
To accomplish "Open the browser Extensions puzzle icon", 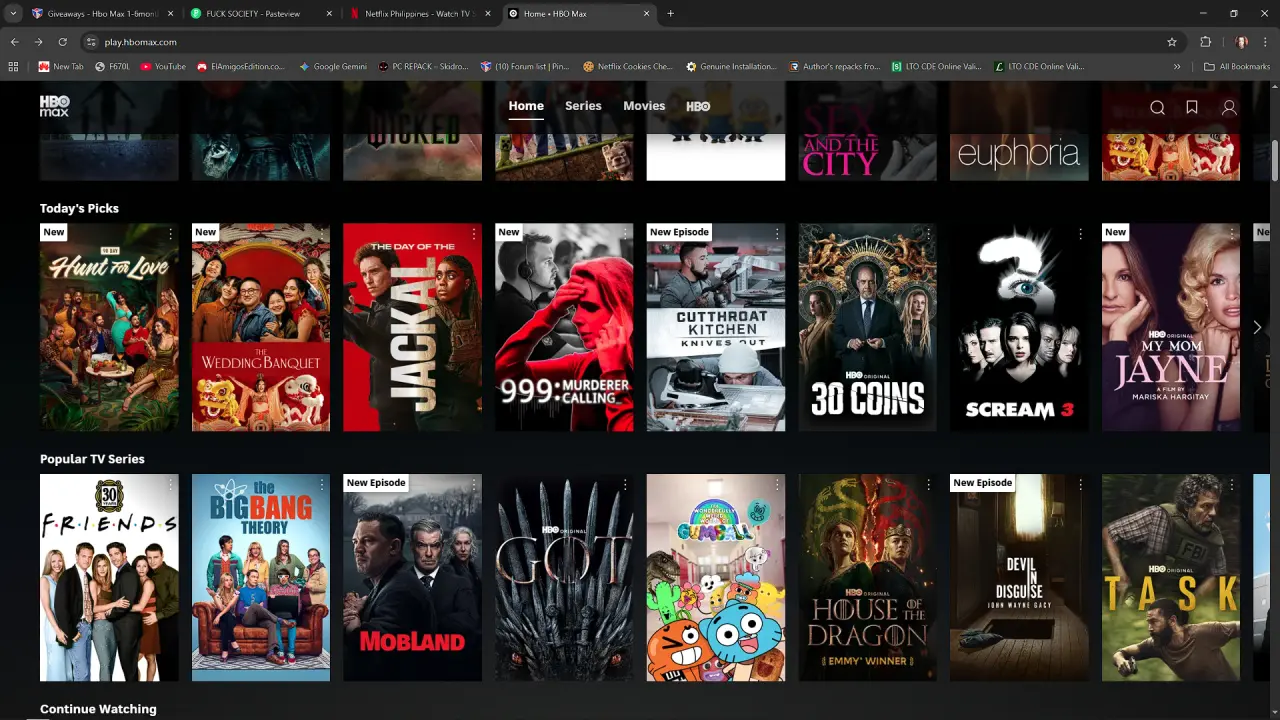I will (1205, 42).
